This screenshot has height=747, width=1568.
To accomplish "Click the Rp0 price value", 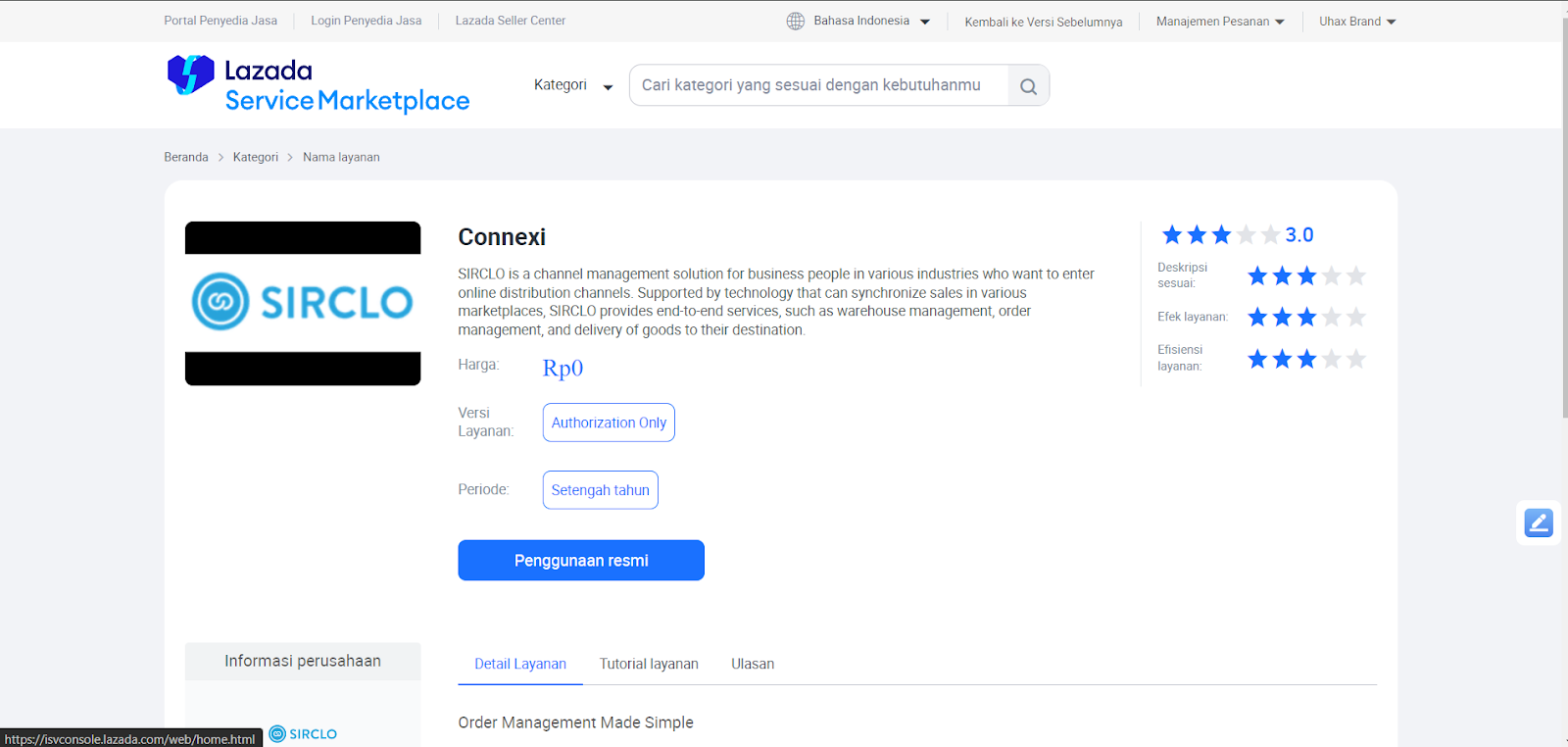I will (x=563, y=368).
